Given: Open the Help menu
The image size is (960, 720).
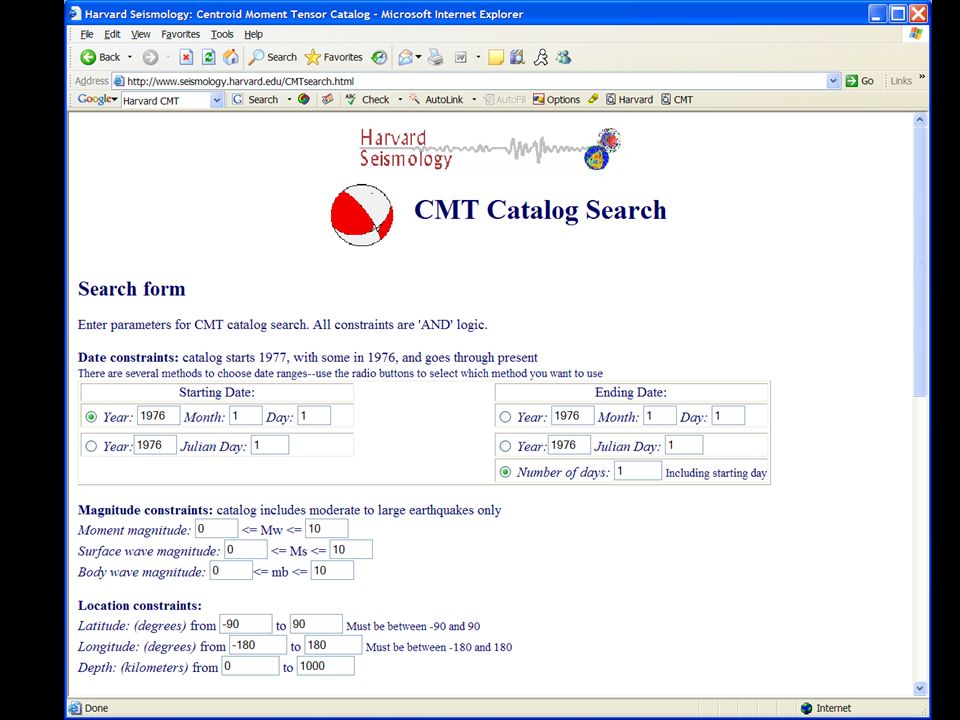Looking at the screenshot, I should pos(253,34).
